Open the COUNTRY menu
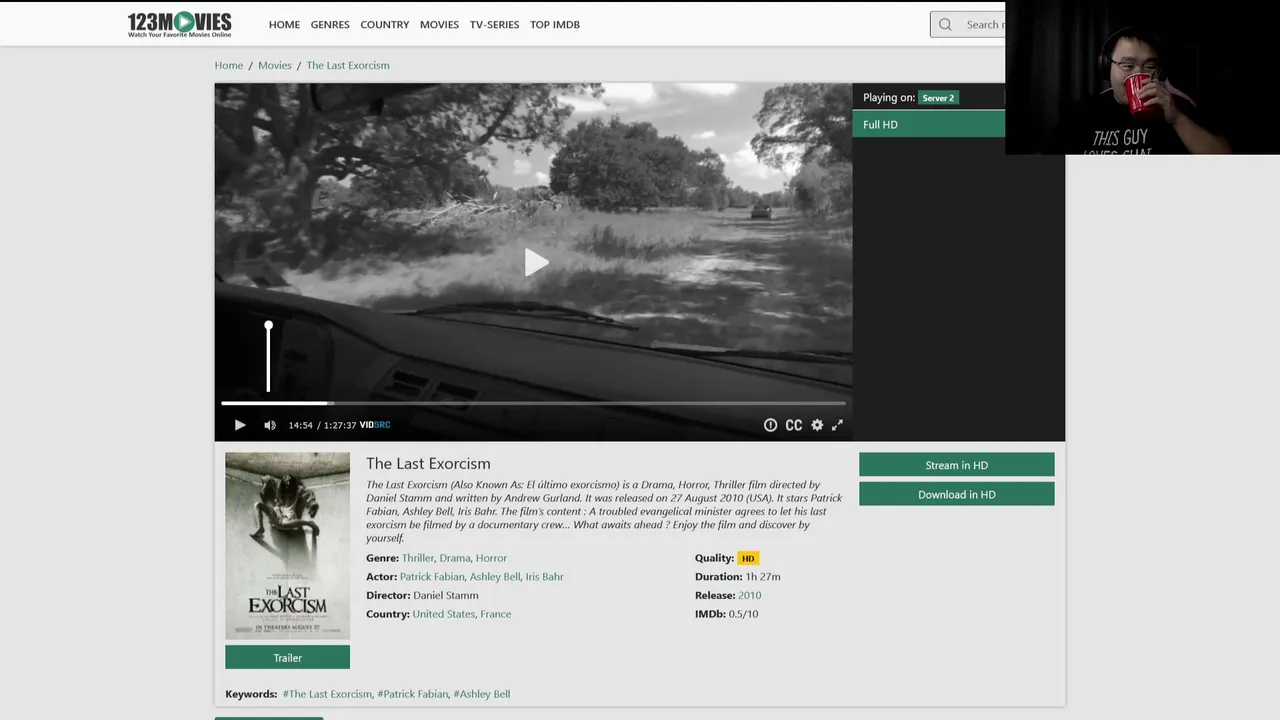Screen dimensions: 1280x720 [385, 25]
